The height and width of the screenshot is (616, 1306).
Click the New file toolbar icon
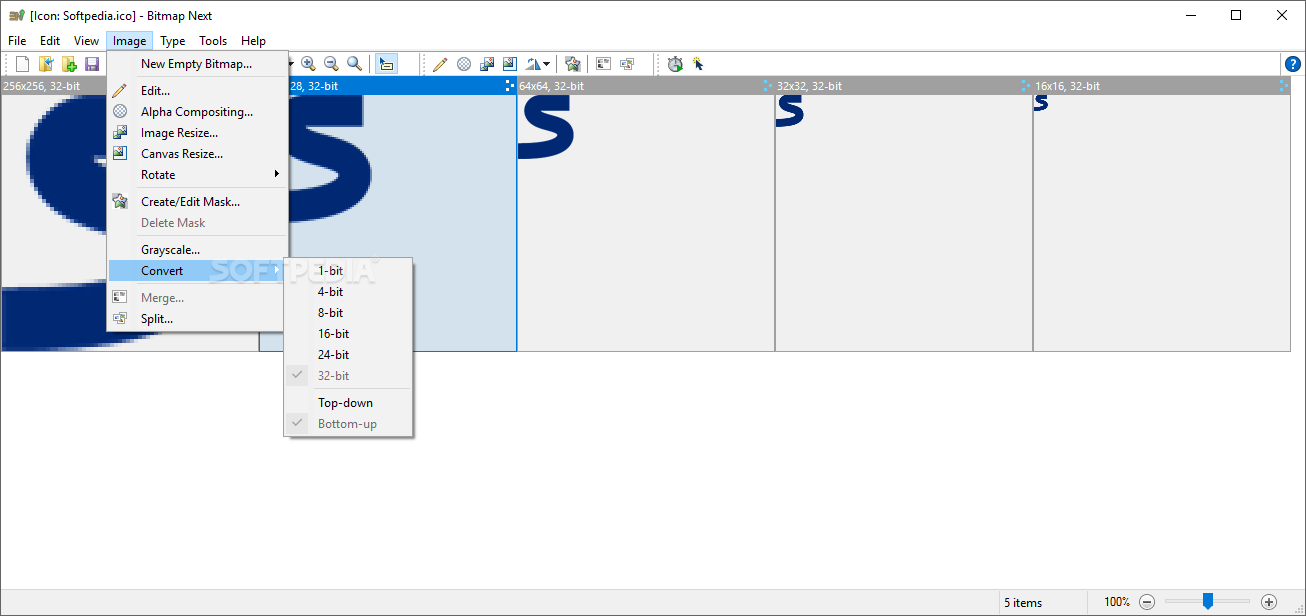(22, 64)
